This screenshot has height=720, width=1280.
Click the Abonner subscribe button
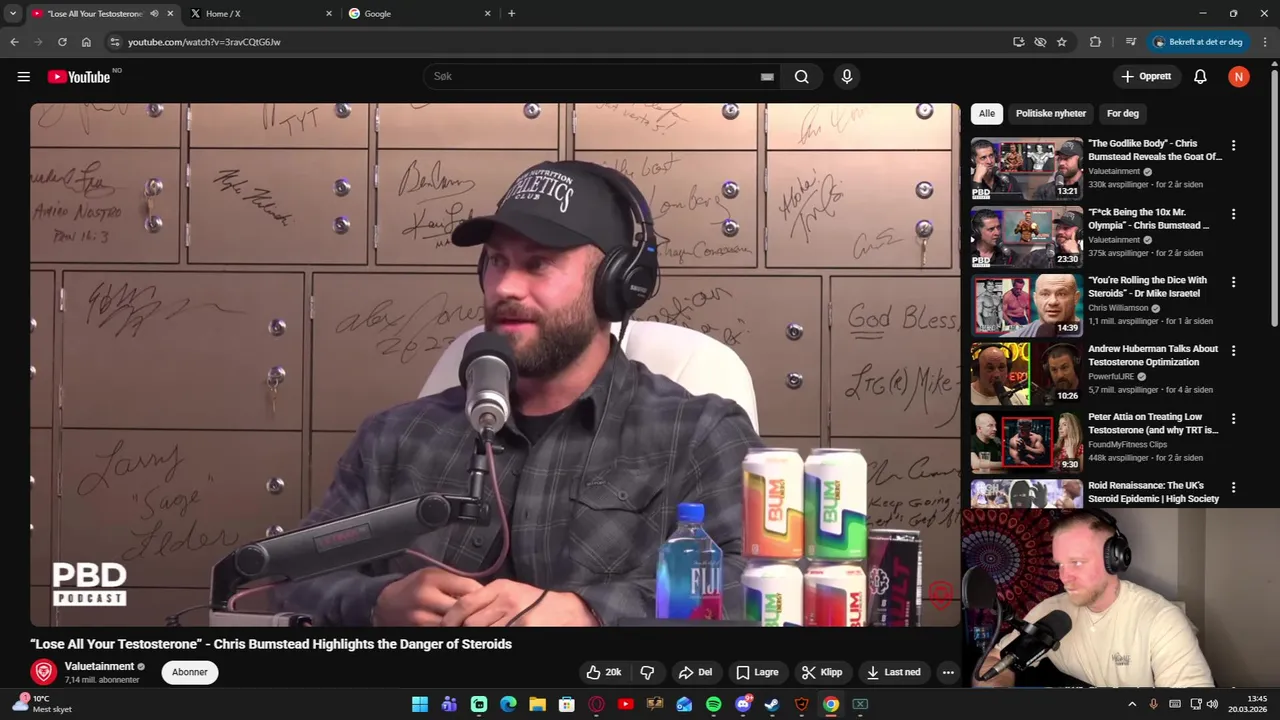(190, 672)
